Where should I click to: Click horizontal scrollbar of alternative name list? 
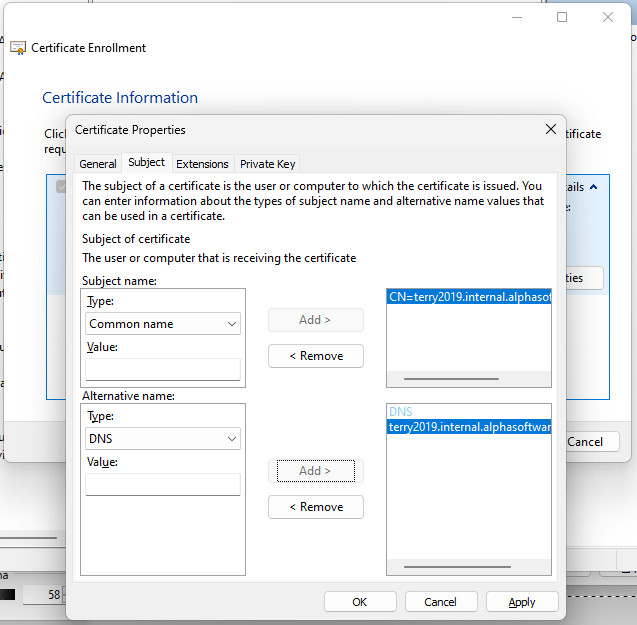pyautogui.click(x=457, y=567)
